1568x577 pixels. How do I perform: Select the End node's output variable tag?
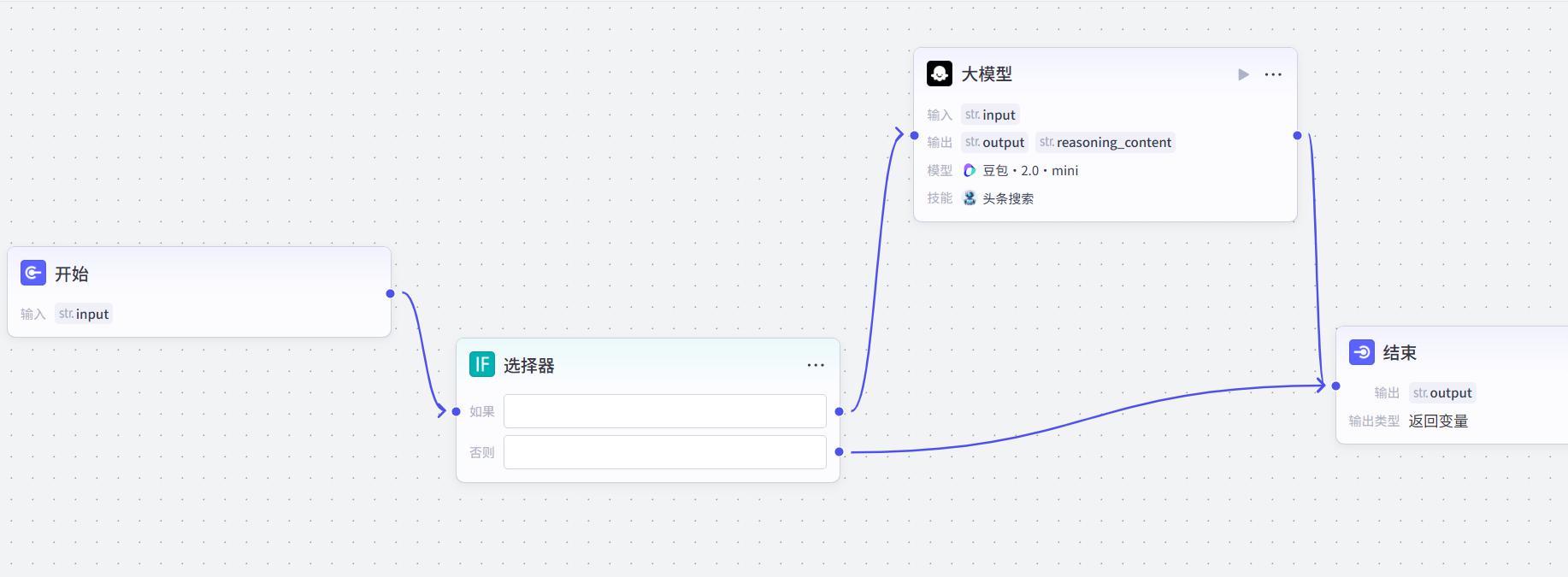pyautogui.click(x=1442, y=392)
